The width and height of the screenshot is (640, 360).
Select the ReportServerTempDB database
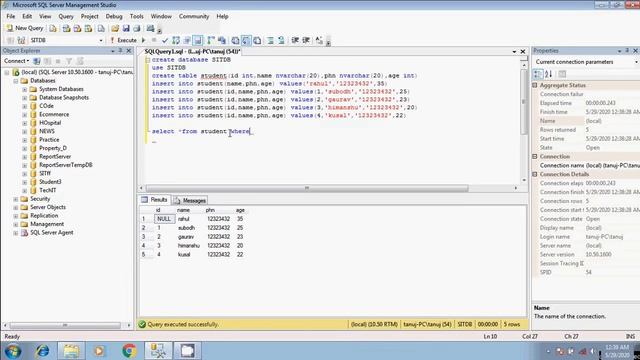coord(66,165)
